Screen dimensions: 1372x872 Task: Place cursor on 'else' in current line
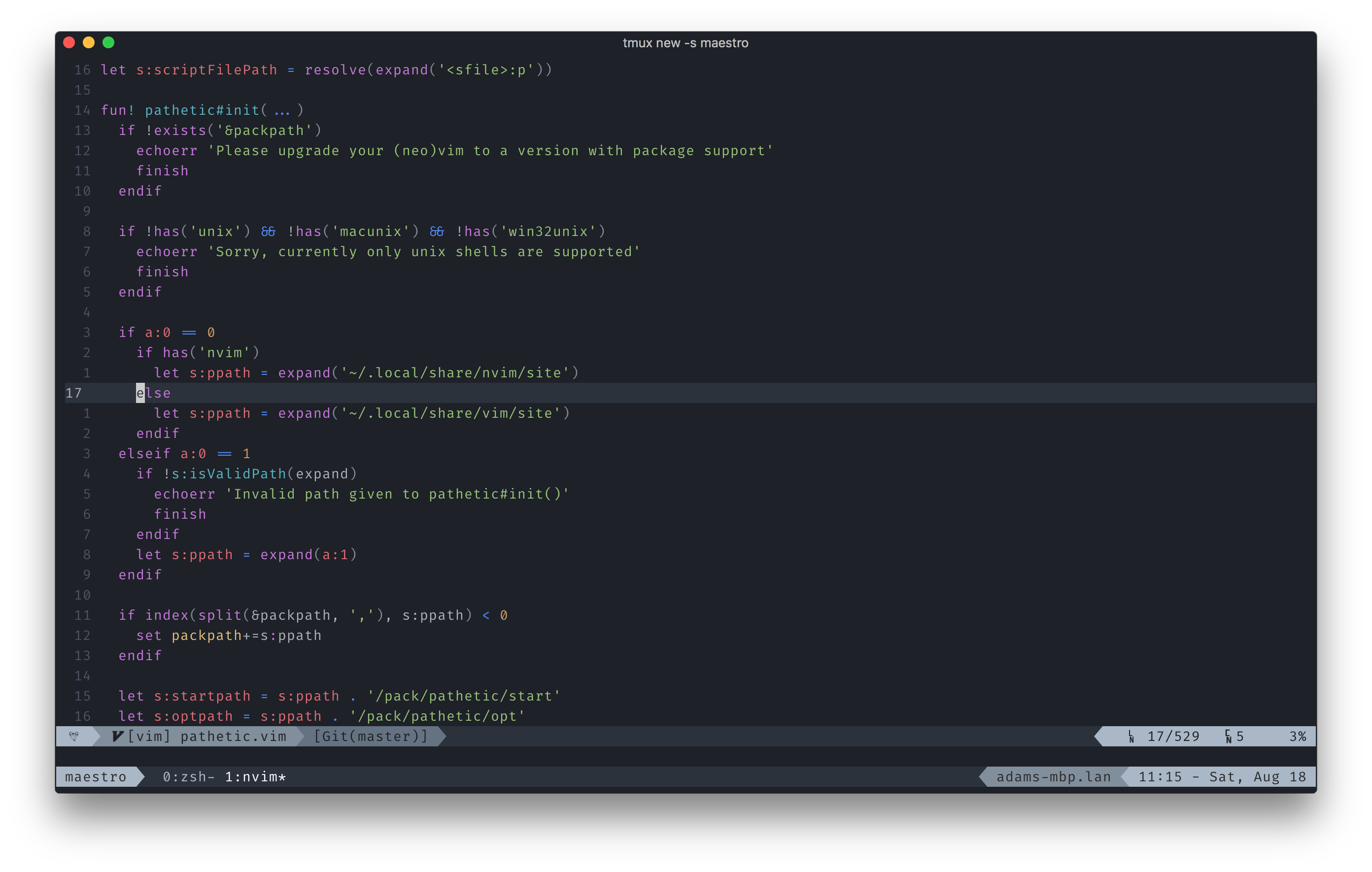point(154,393)
